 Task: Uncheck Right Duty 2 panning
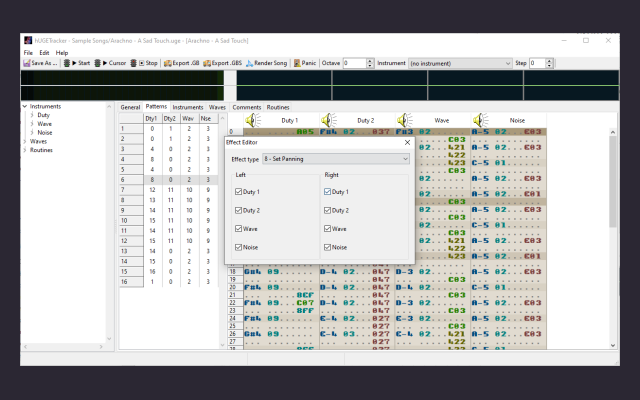tap(327, 210)
